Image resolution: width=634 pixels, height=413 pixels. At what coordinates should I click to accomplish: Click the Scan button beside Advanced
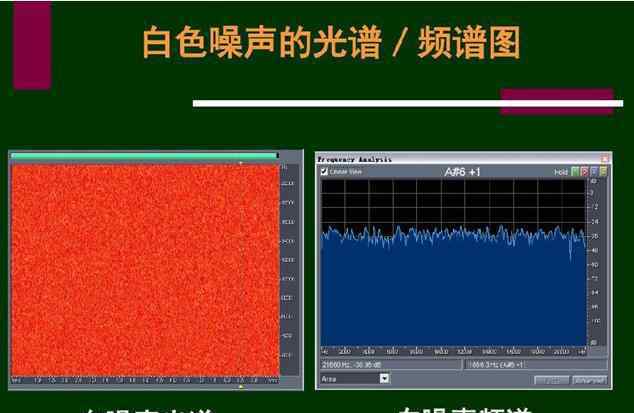(552, 380)
